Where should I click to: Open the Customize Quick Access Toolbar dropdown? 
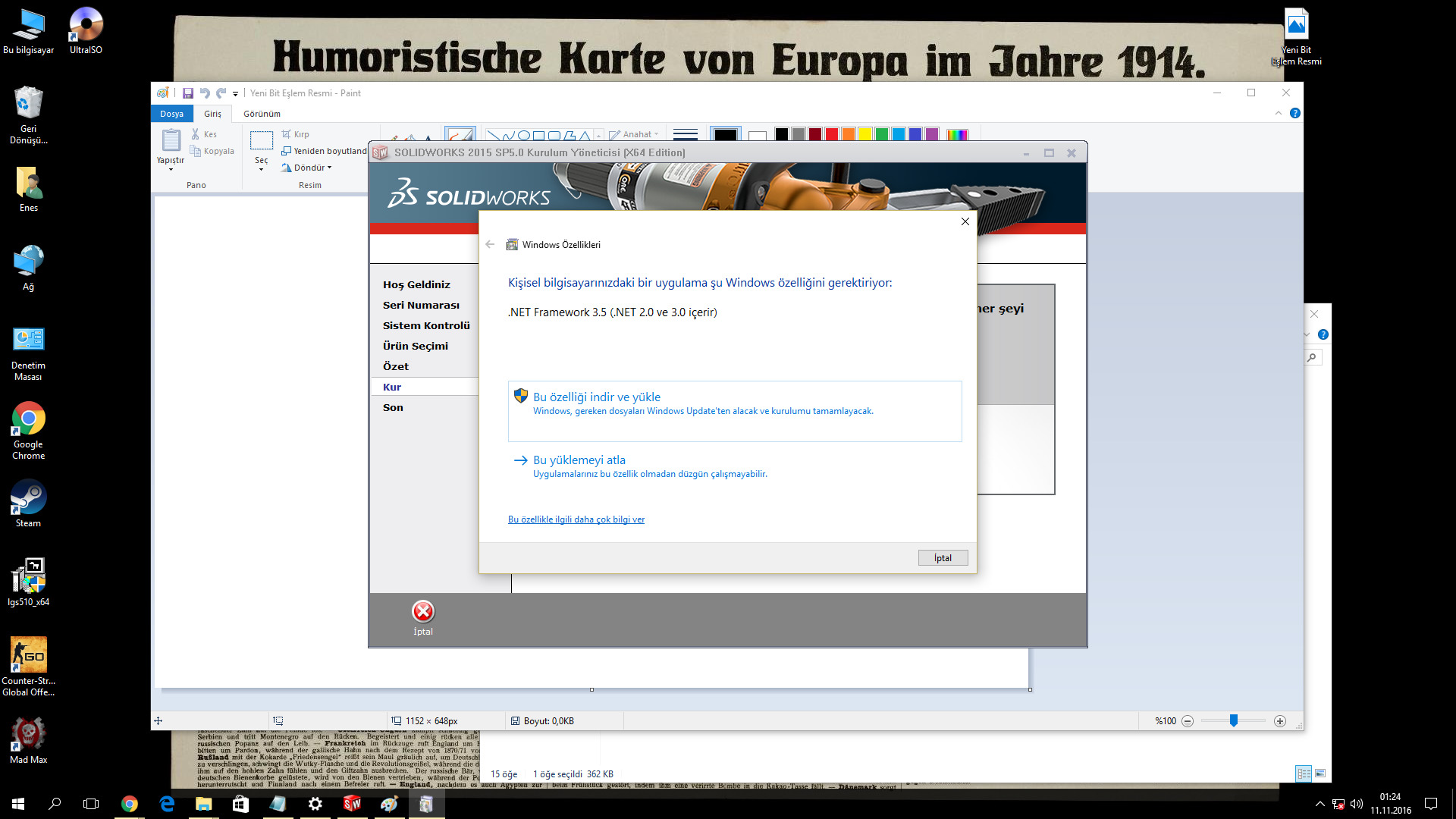[x=235, y=94]
